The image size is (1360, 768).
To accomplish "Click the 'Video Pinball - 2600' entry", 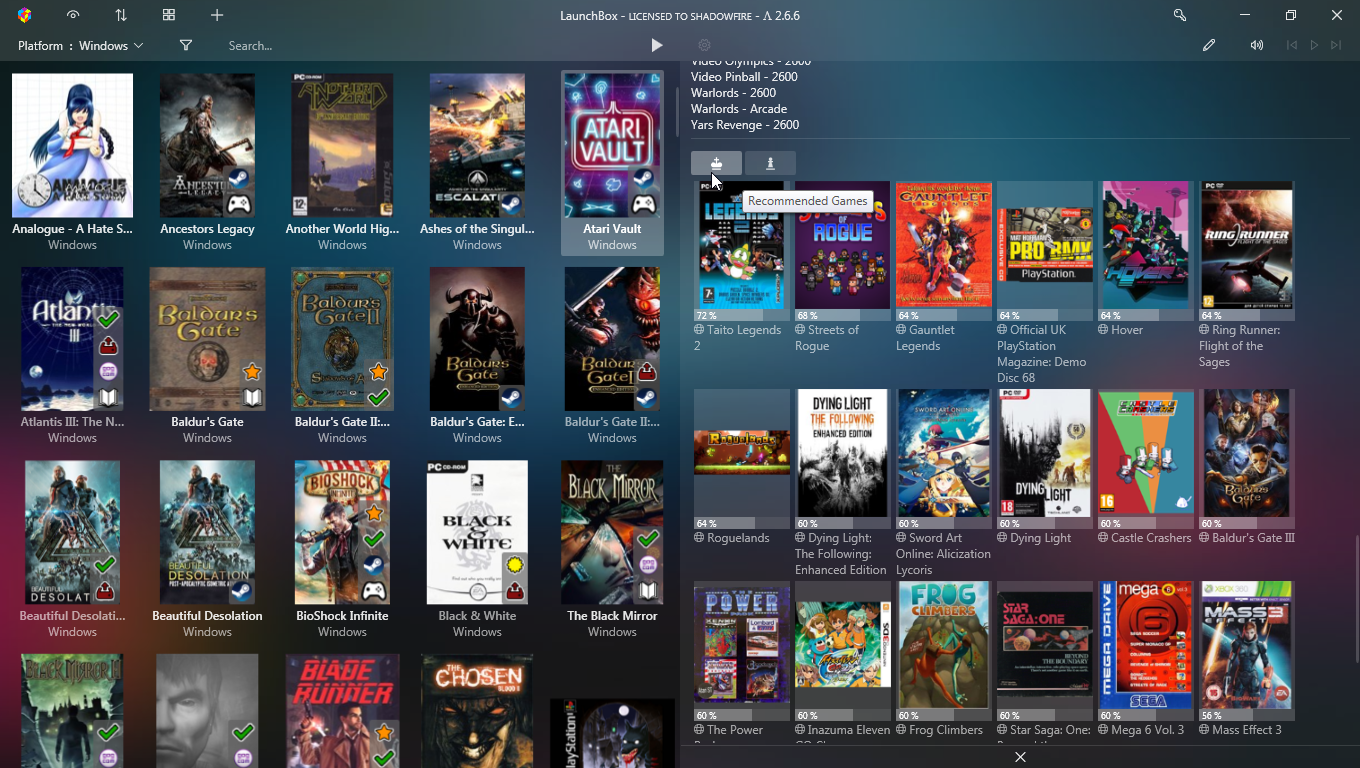I will click(x=744, y=77).
